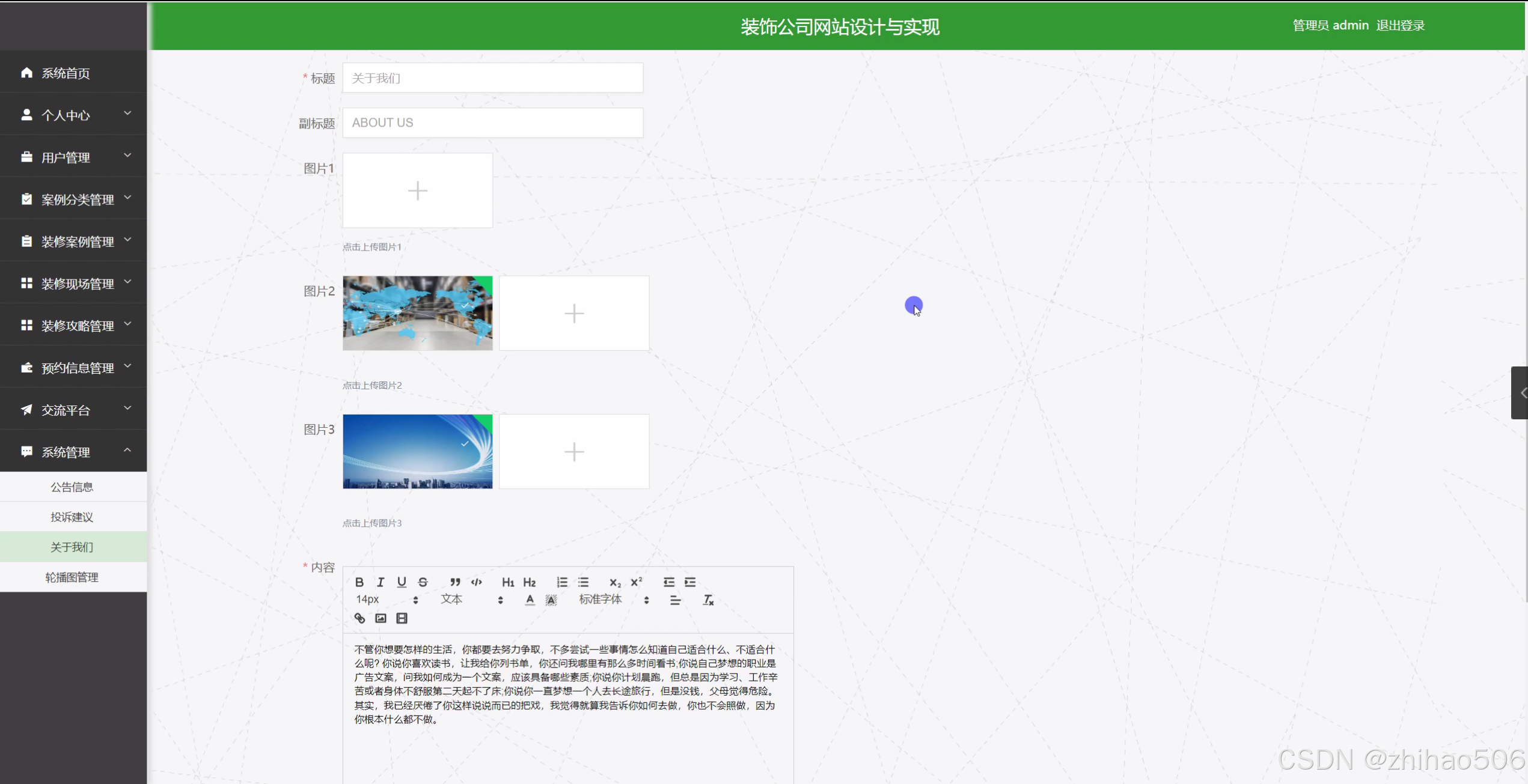Insert a code block in editor
1528x784 pixels.
pos(477,582)
